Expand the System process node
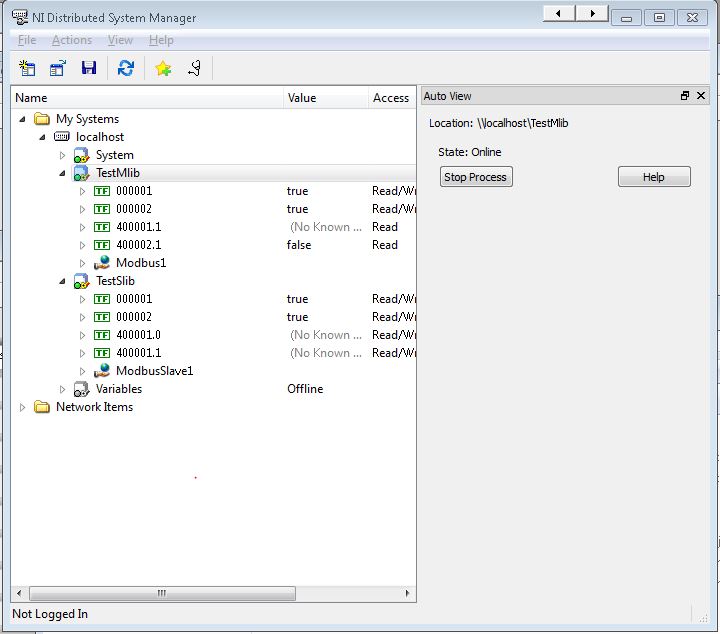The height and width of the screenshot is (634, 720). click(62, 155)
